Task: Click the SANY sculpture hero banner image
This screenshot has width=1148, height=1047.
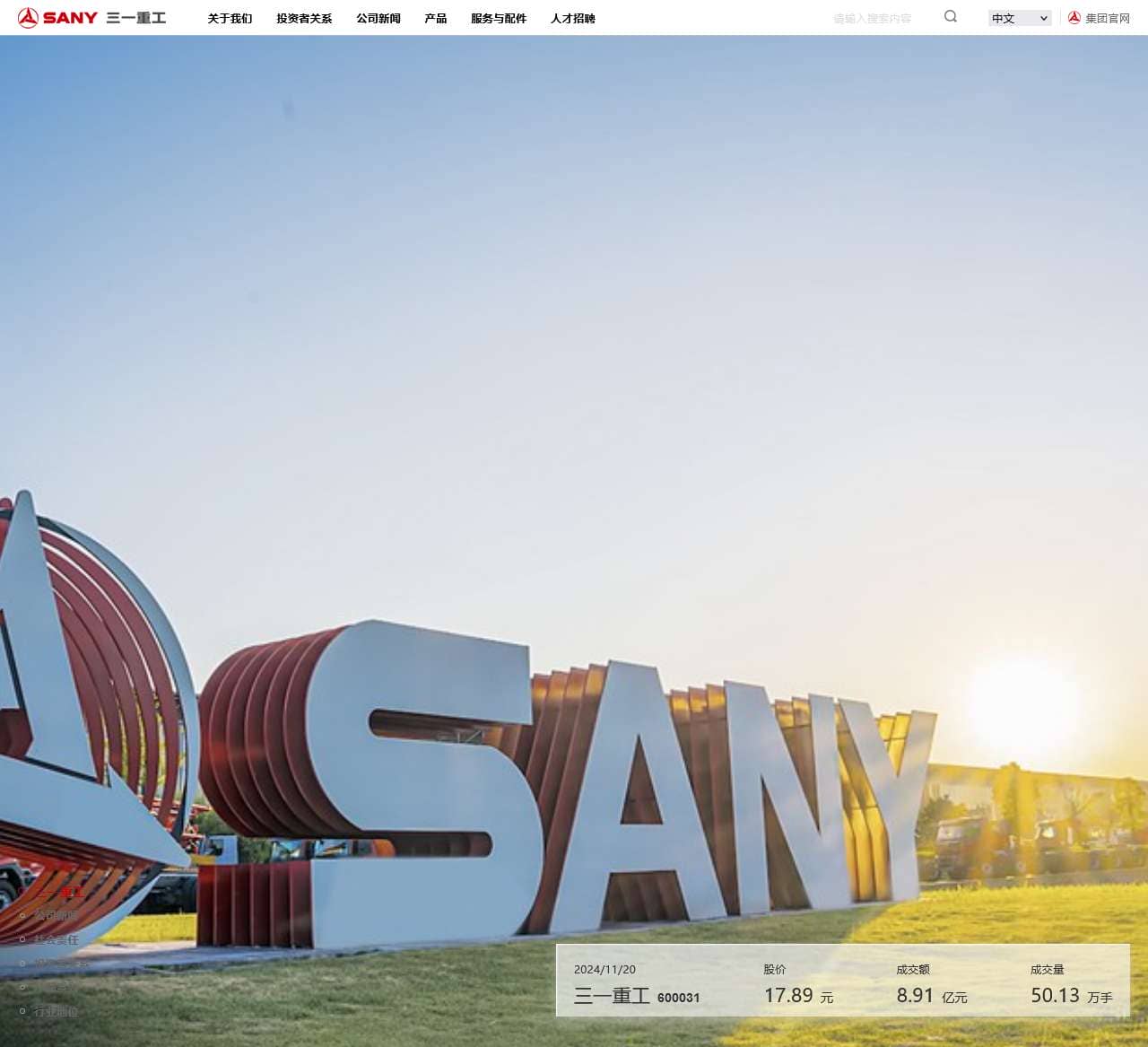Action: pyautogui.click(x=574, y=449)
